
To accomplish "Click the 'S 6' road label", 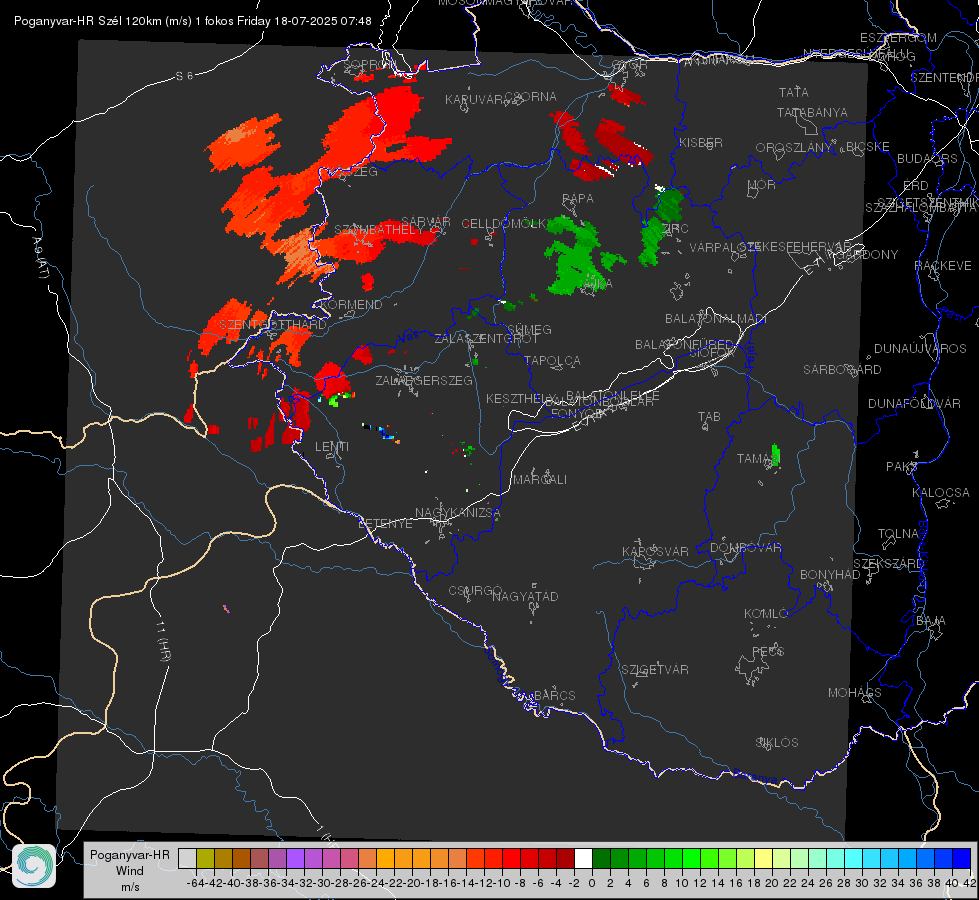I will click(x=184, y=76).
